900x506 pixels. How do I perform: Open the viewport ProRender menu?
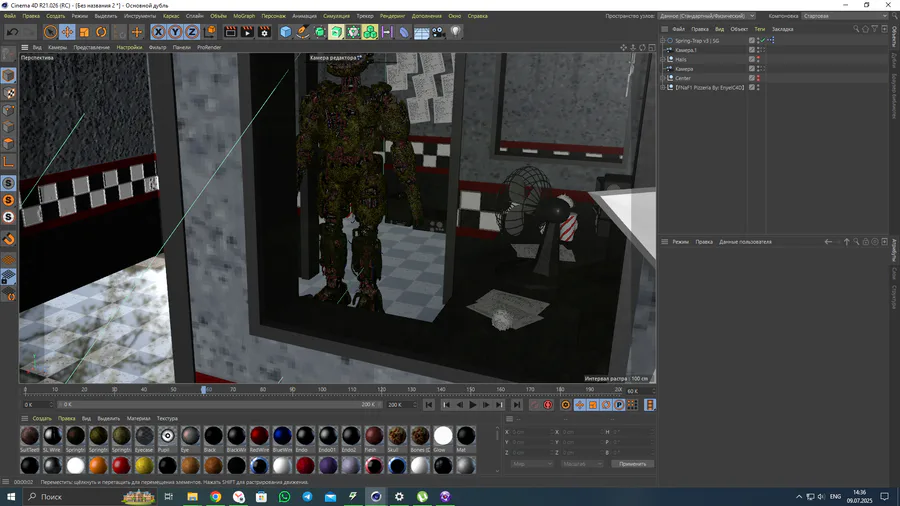[209, 48]
